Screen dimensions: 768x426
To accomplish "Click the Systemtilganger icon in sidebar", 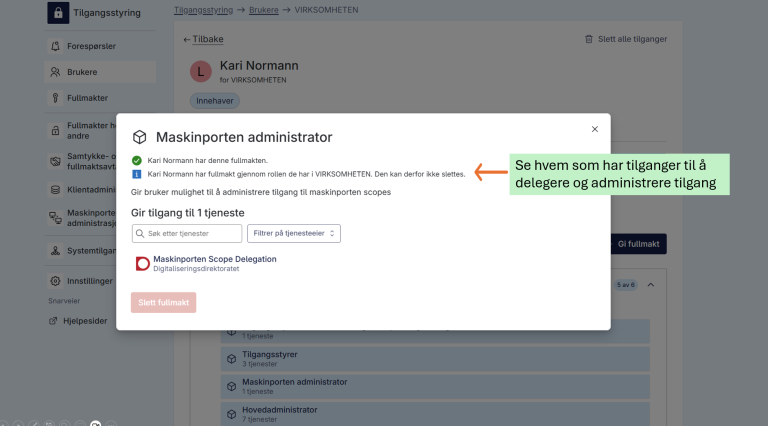I will (55, 251).
